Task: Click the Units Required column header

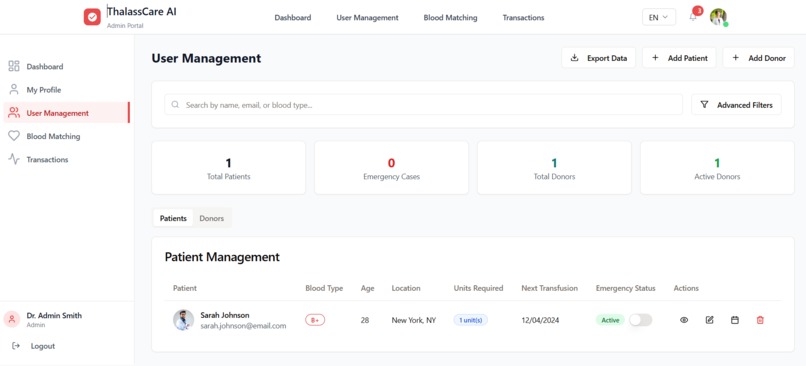Action: coord(478,288)
